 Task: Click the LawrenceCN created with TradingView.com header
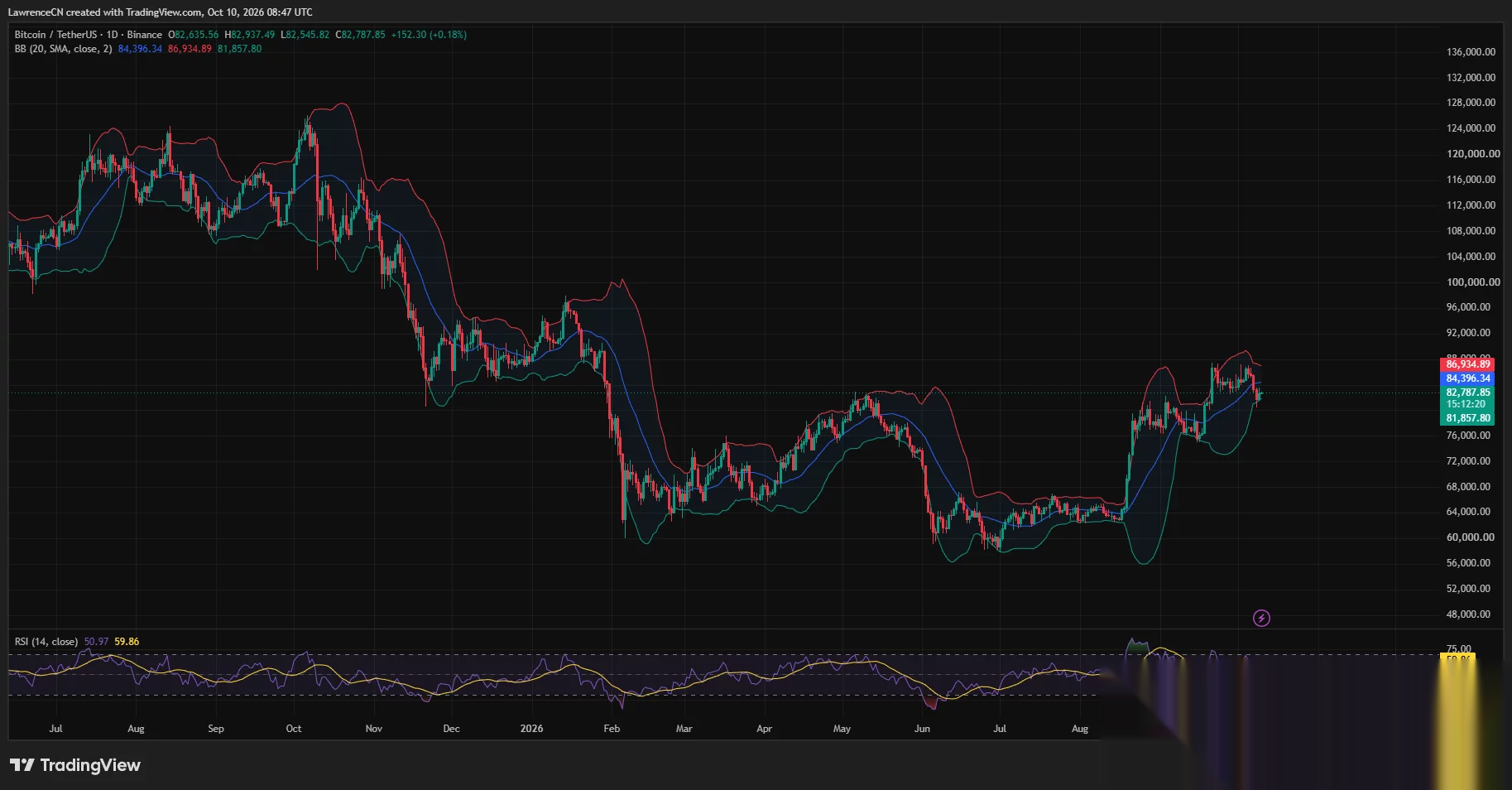(x=161, y=12)
